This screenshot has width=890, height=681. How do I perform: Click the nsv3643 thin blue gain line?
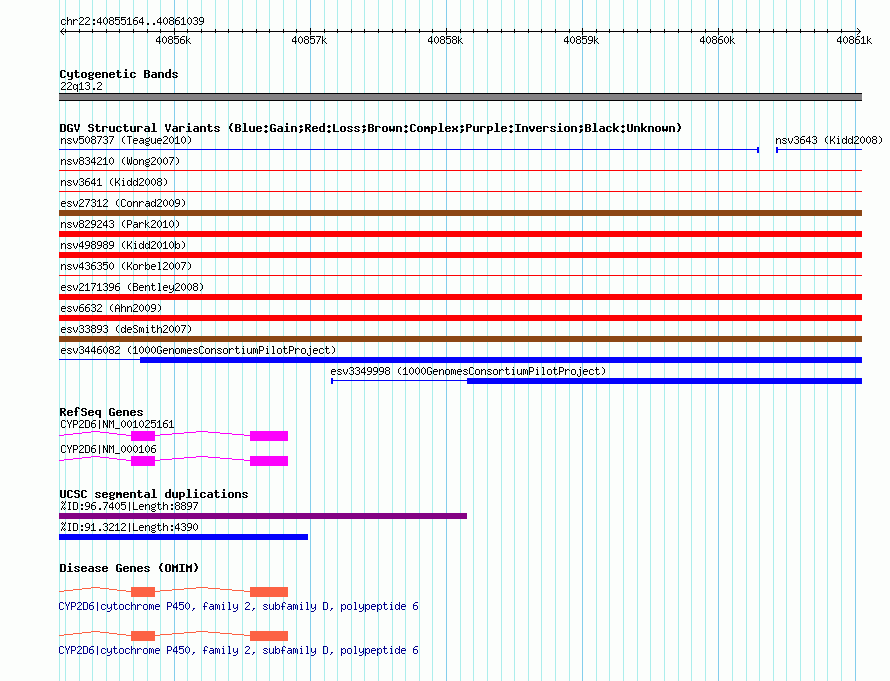tap(819, 150)
